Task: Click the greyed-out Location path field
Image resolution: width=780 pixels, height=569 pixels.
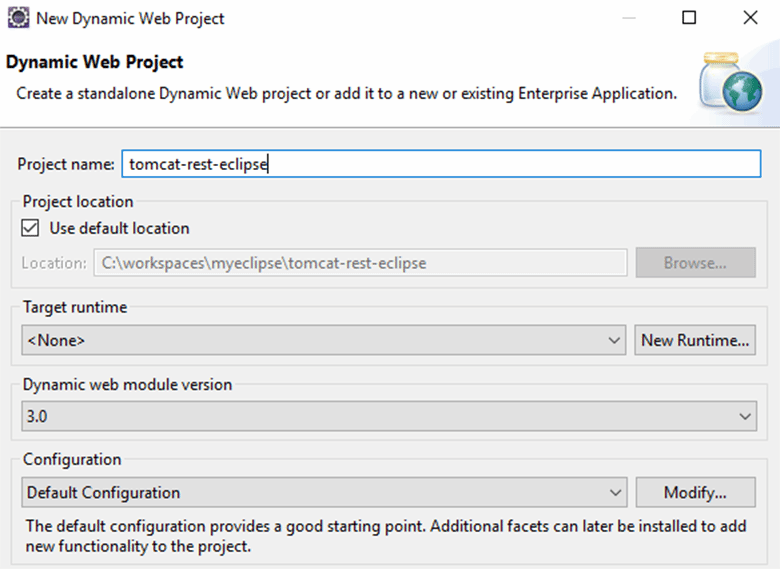Action: click(360, 263)
